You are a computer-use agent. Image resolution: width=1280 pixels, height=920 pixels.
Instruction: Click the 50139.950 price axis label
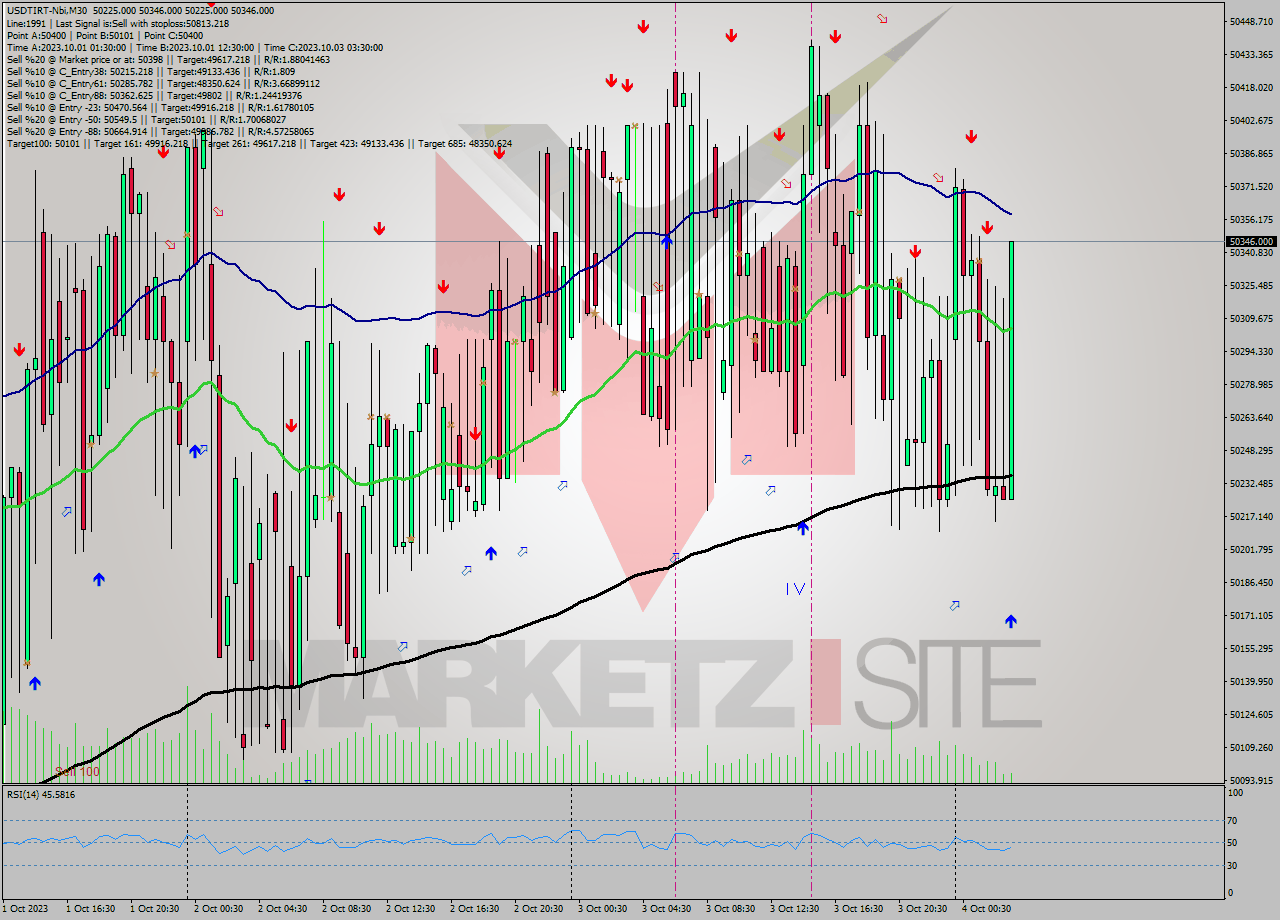(1250, 681)
